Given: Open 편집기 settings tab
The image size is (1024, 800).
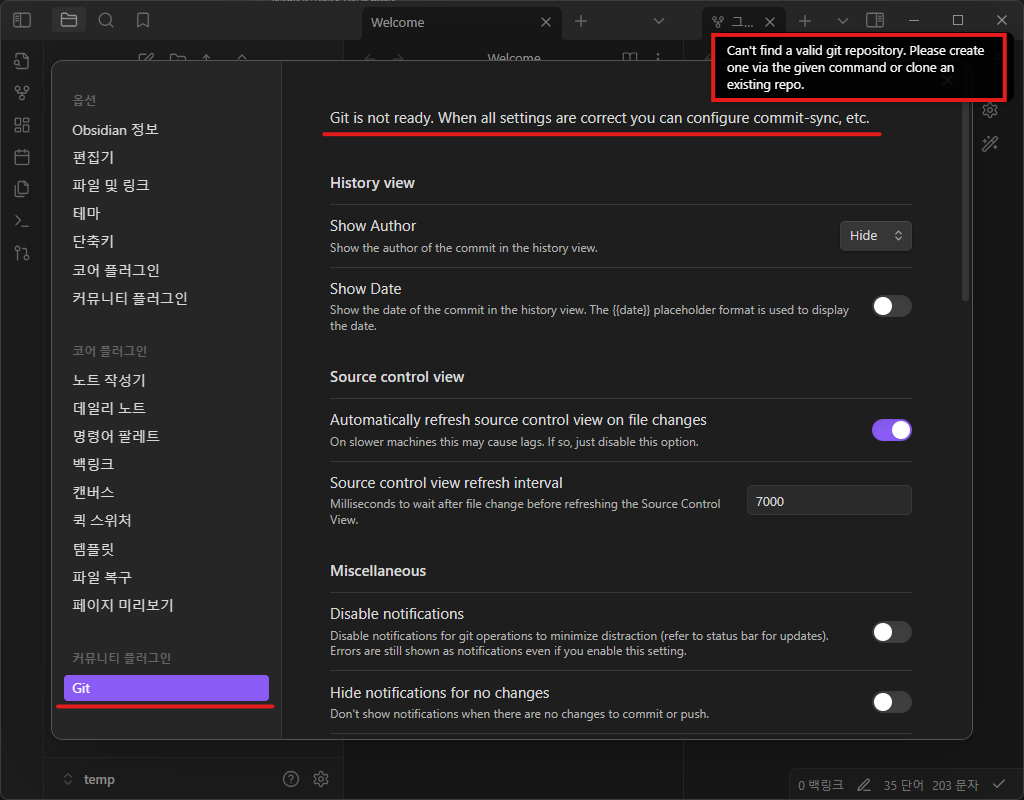Looking at the screenshot, I should pyautogui.click(x=166, y=157).
